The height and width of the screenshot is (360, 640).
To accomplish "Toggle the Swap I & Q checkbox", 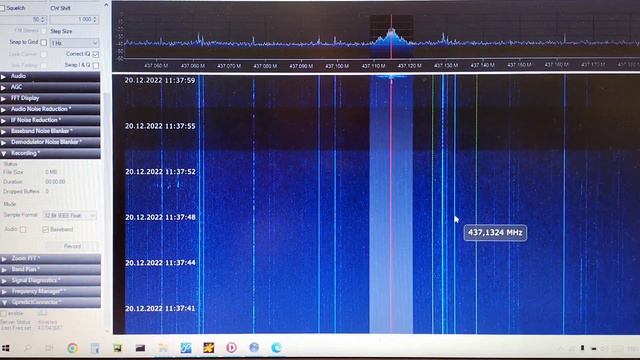I will click(96, 65).
